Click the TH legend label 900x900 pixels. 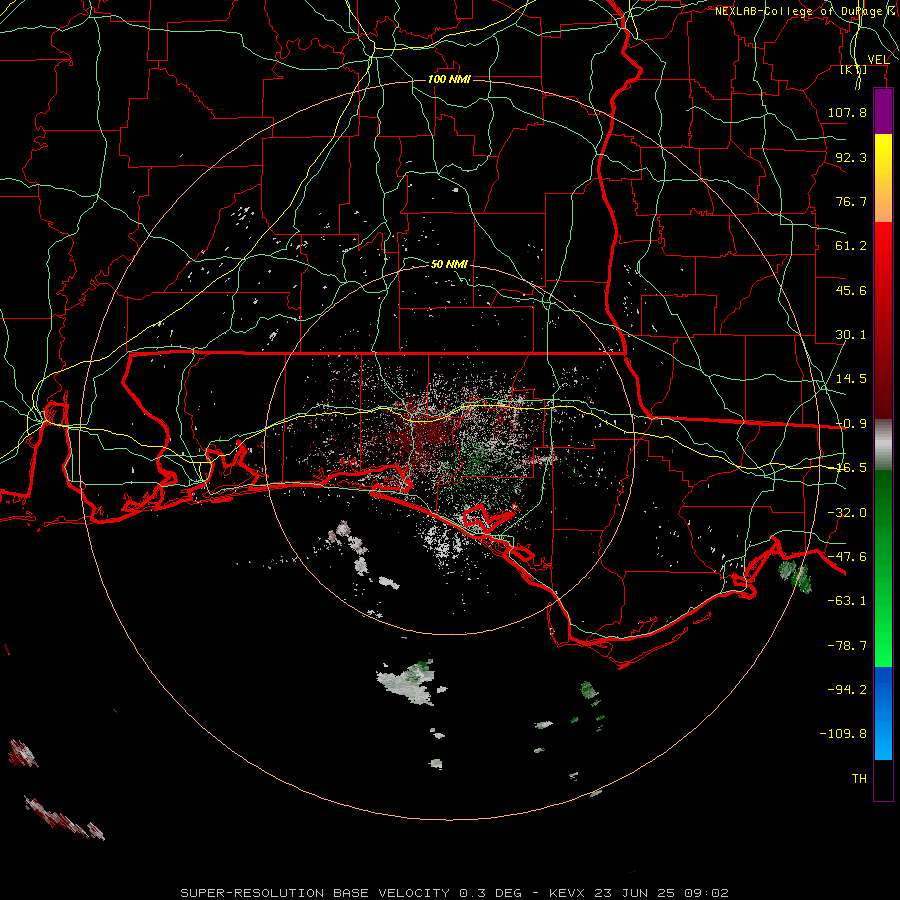pyautogui.click(x=859, y=779)
